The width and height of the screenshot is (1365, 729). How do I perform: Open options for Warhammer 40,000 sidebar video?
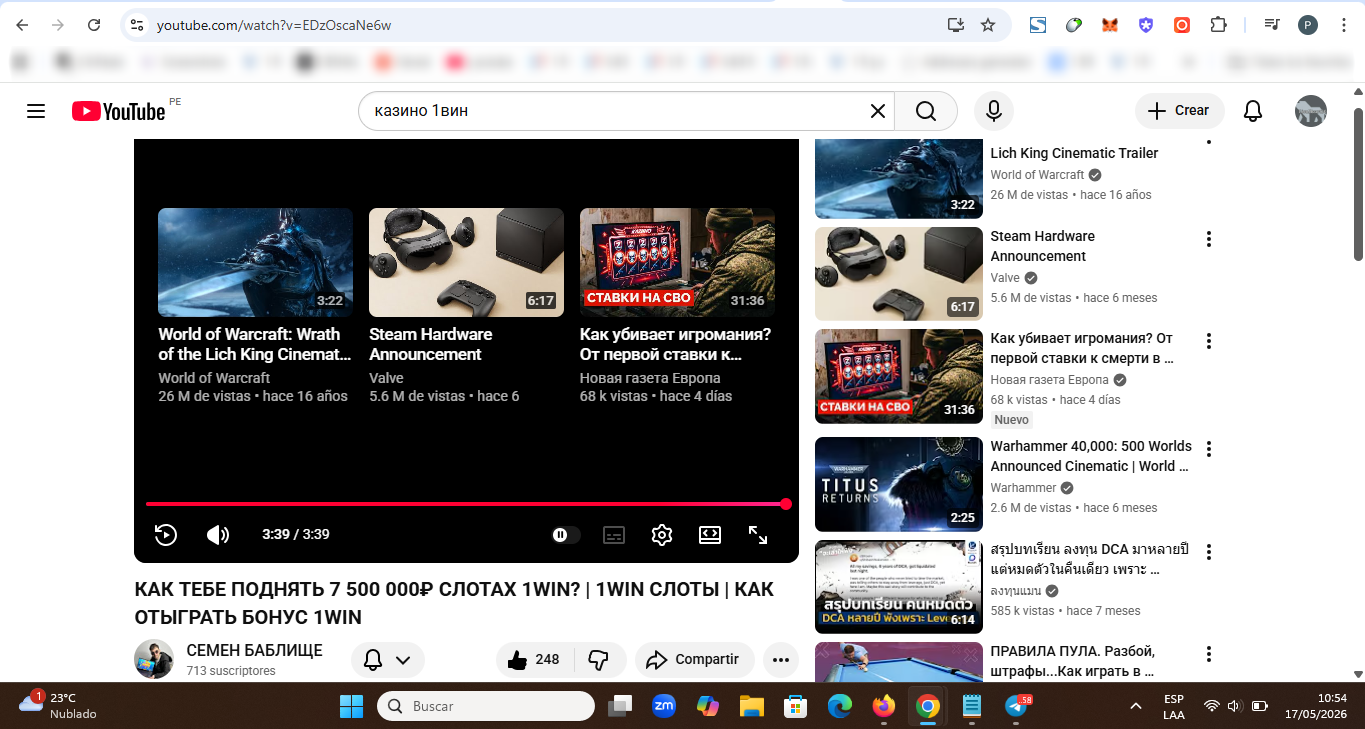(x=1209, y=449)
